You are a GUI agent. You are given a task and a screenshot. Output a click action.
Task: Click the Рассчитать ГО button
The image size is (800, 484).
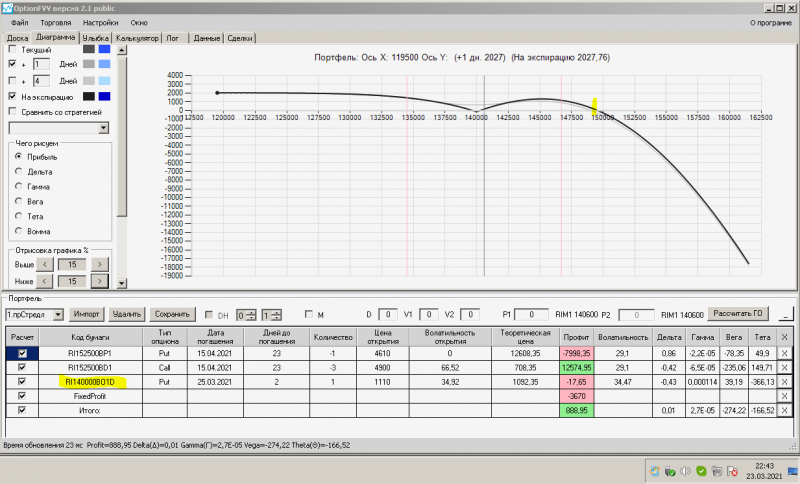[738, 314]
